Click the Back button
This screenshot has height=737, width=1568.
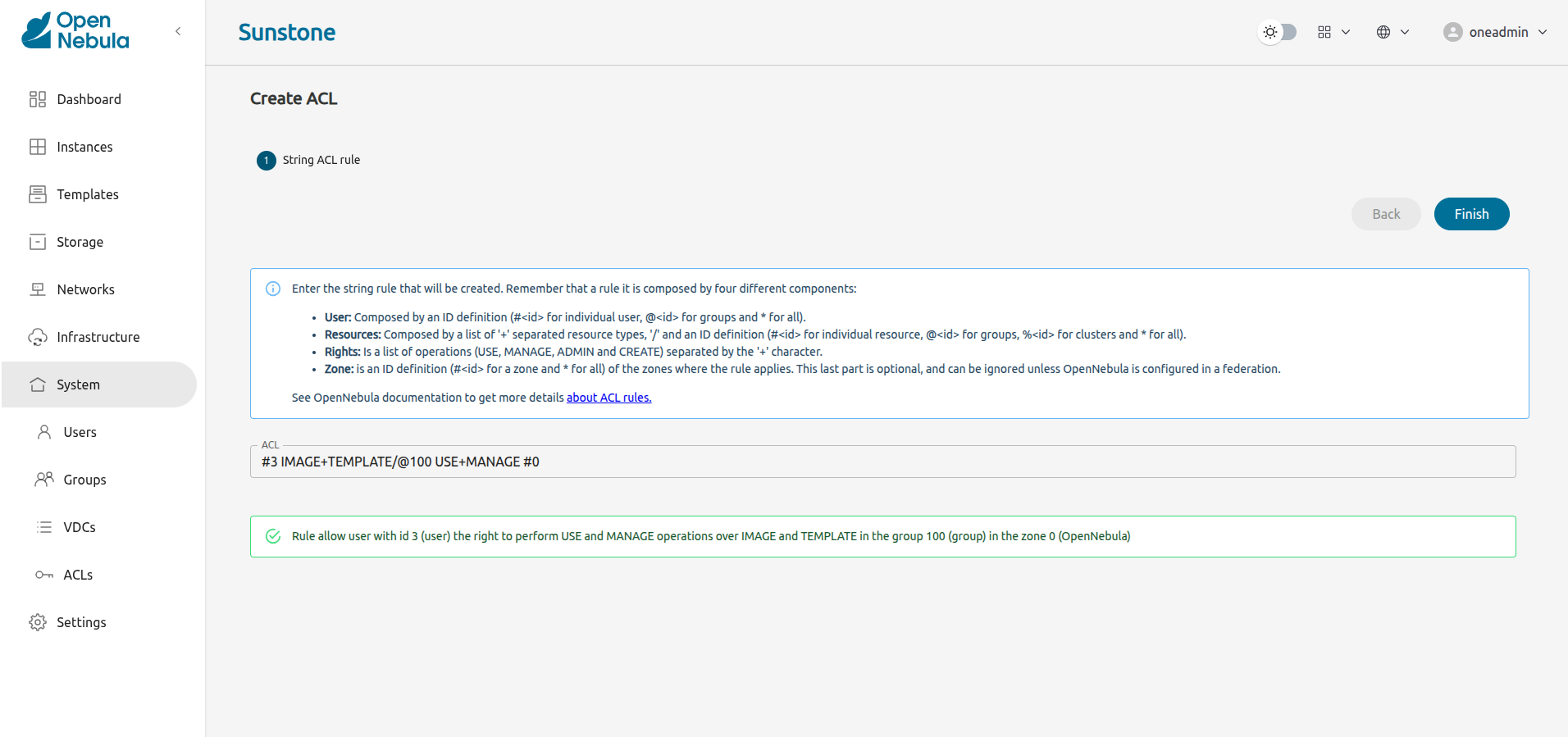1387,214
